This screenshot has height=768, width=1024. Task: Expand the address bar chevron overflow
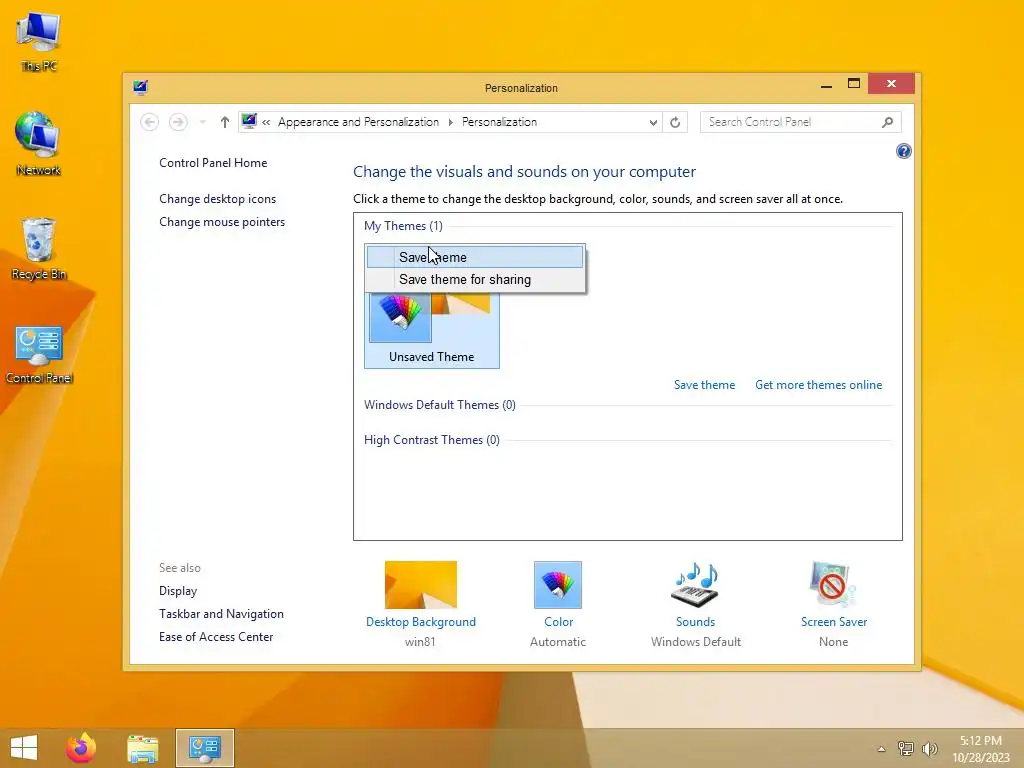[x=266, y=122]
